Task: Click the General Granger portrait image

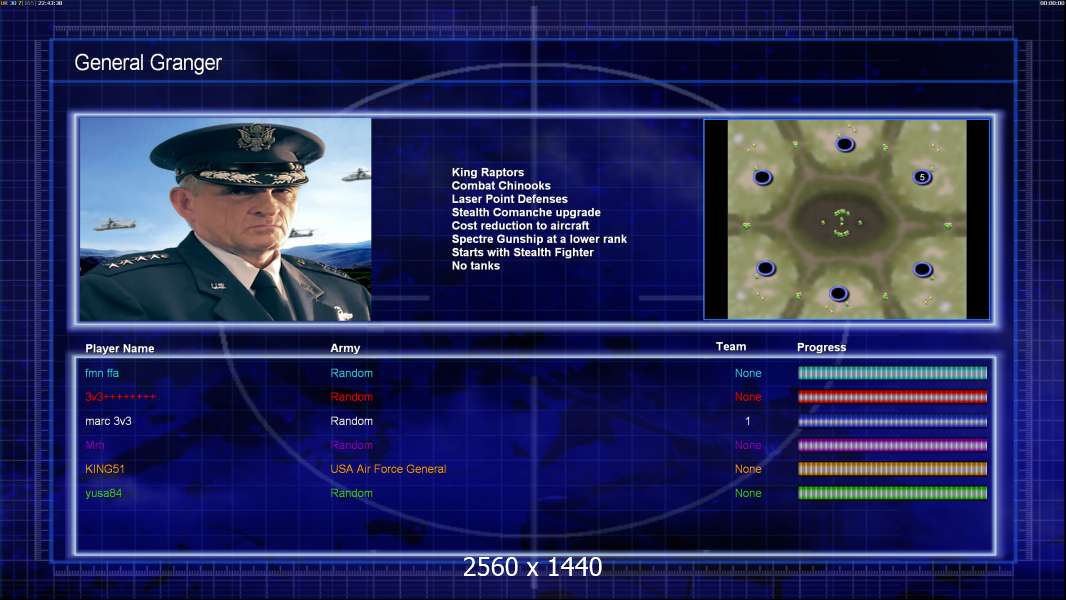Action: coord(225,219)
